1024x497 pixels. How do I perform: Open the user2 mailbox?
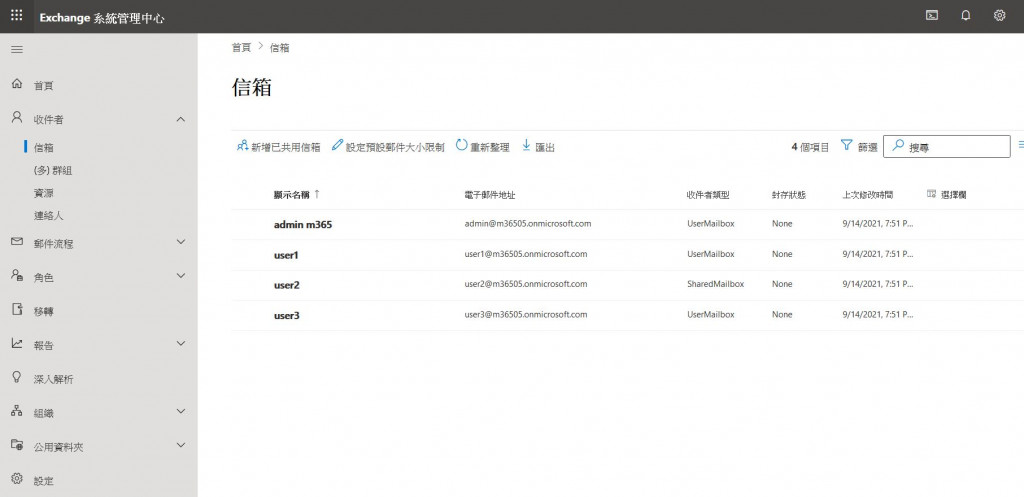[287, 285]
